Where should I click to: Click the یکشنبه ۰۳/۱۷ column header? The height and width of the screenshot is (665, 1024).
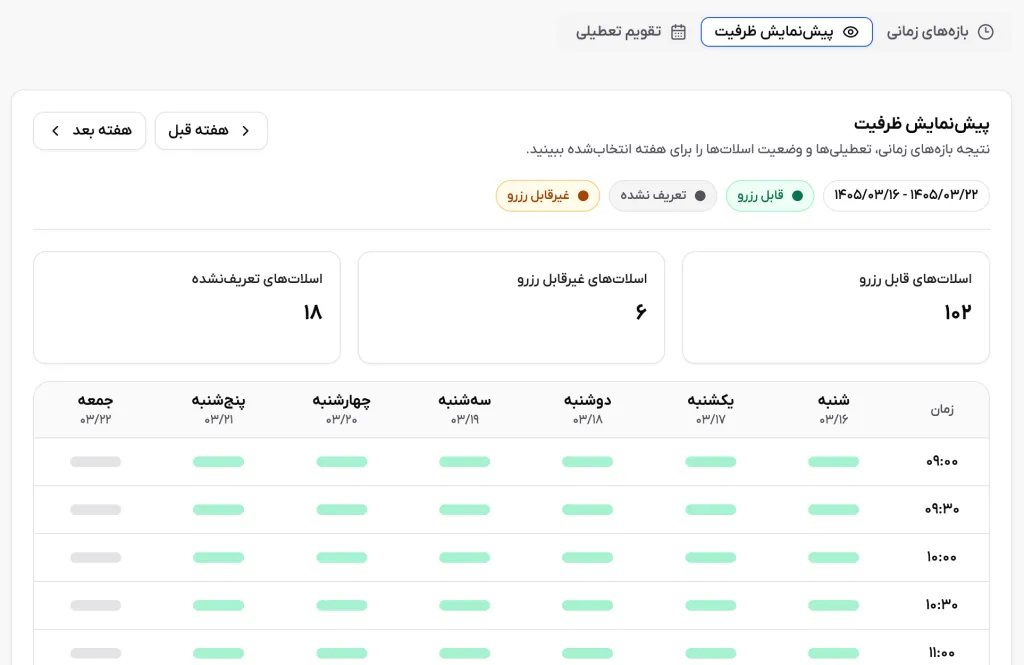point(711,409)
